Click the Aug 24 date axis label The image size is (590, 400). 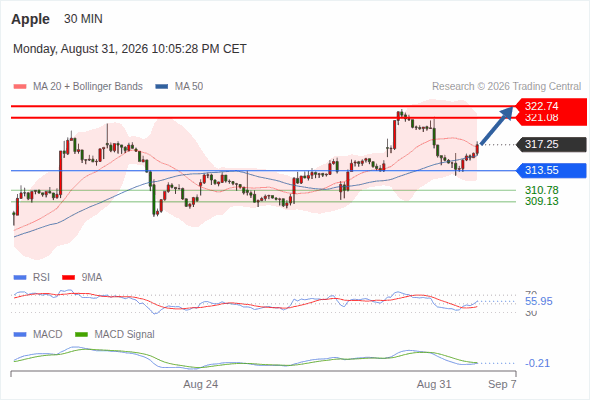[201, 385]
